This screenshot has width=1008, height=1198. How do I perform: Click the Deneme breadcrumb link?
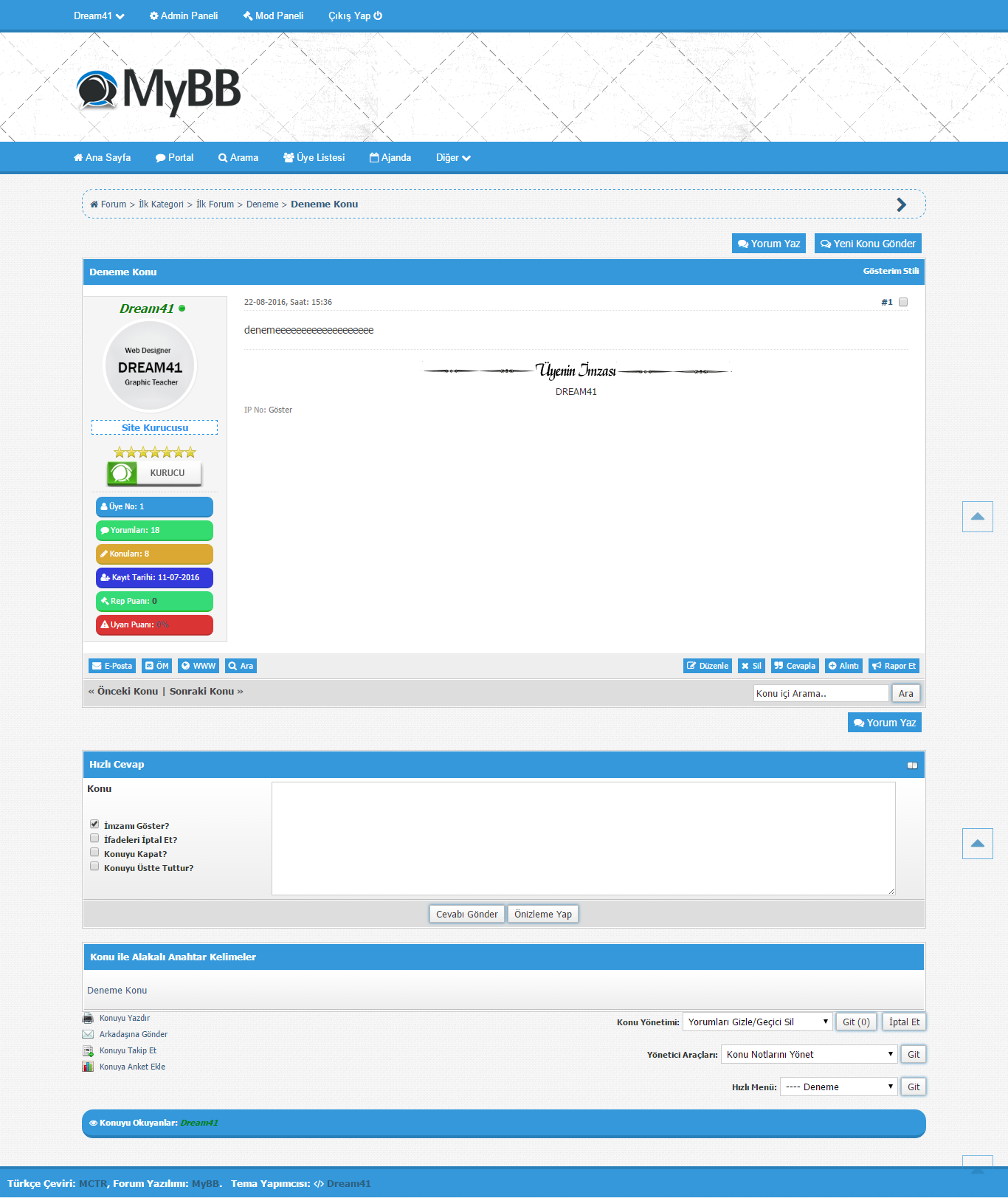pyautogui.click(x=262, y=204)
